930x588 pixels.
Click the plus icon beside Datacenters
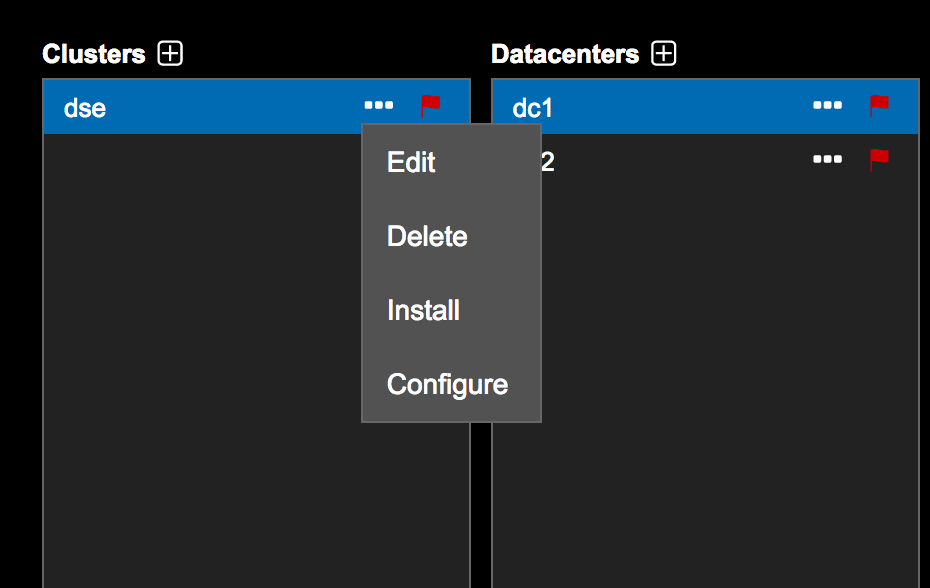(x=663, y=53)
